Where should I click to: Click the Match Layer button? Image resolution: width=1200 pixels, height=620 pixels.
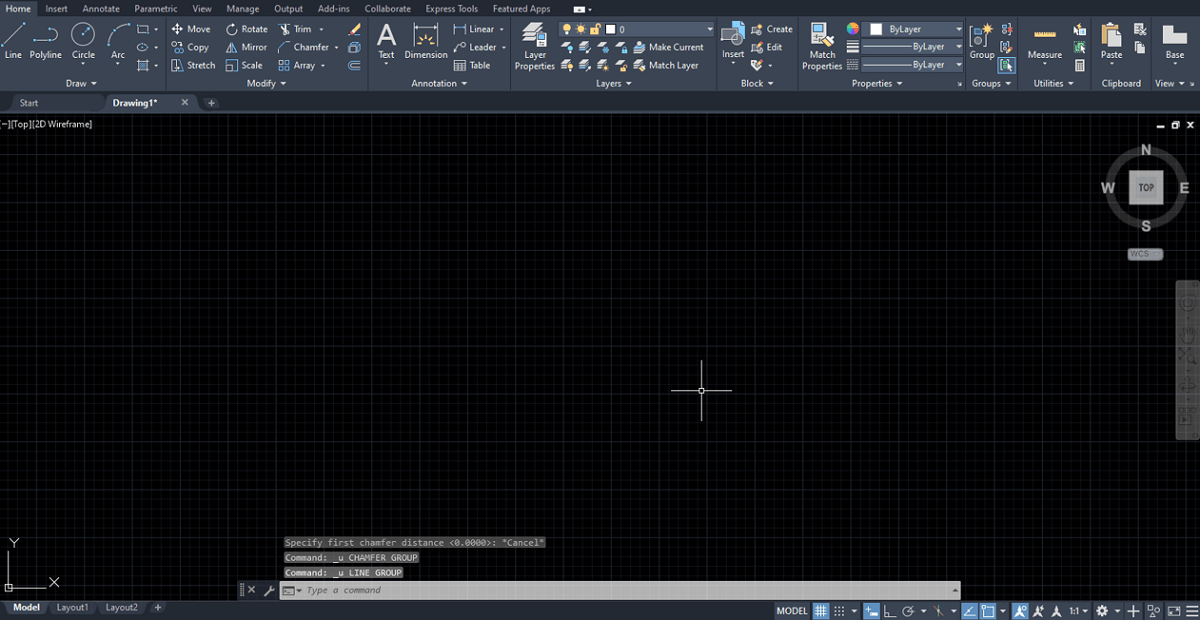pyautogui.click(x=668, y=65)
